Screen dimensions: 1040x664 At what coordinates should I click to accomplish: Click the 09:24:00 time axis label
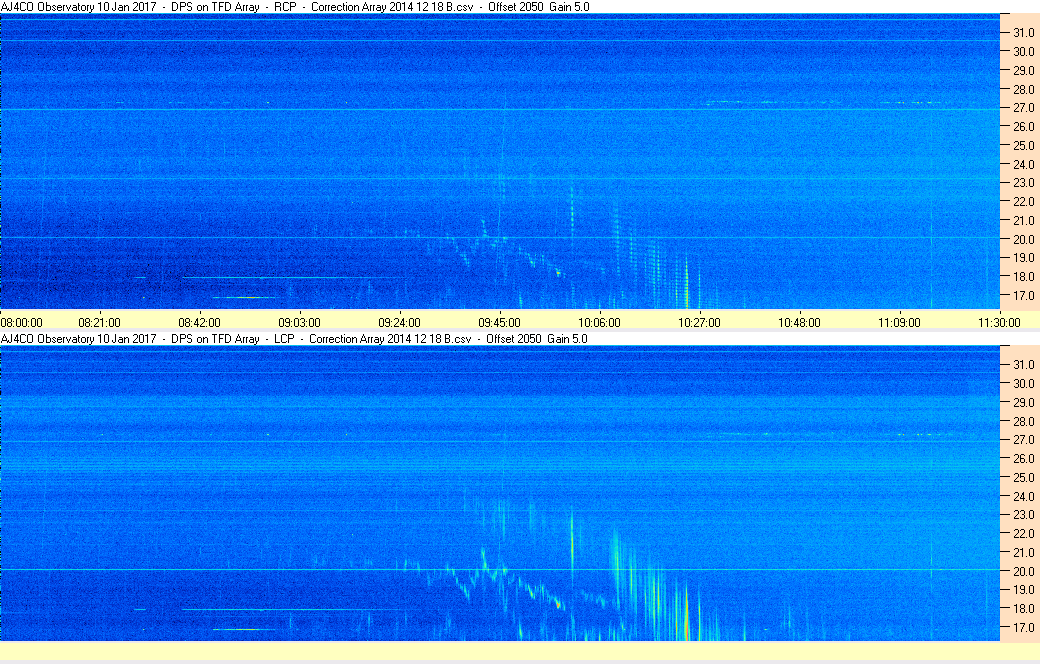[x=399, y=323]
